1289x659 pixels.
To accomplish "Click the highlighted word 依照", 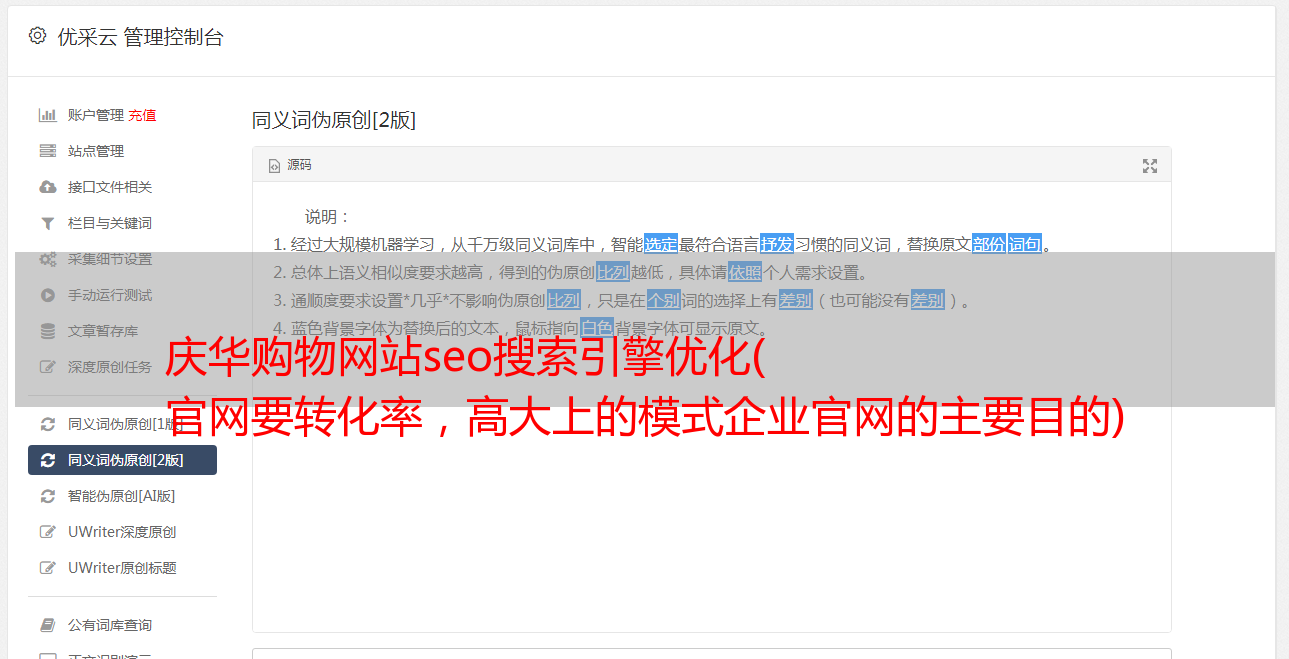I will [744, 272].
